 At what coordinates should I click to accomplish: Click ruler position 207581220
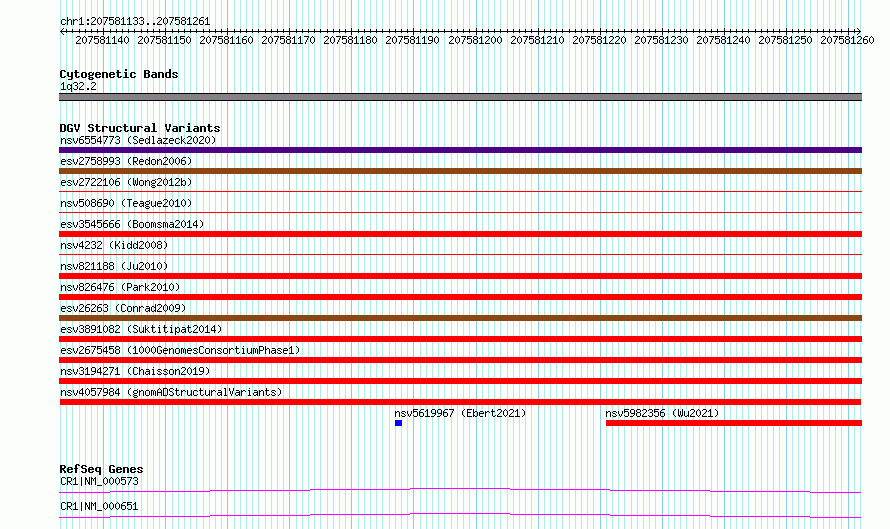coord(599,40)
